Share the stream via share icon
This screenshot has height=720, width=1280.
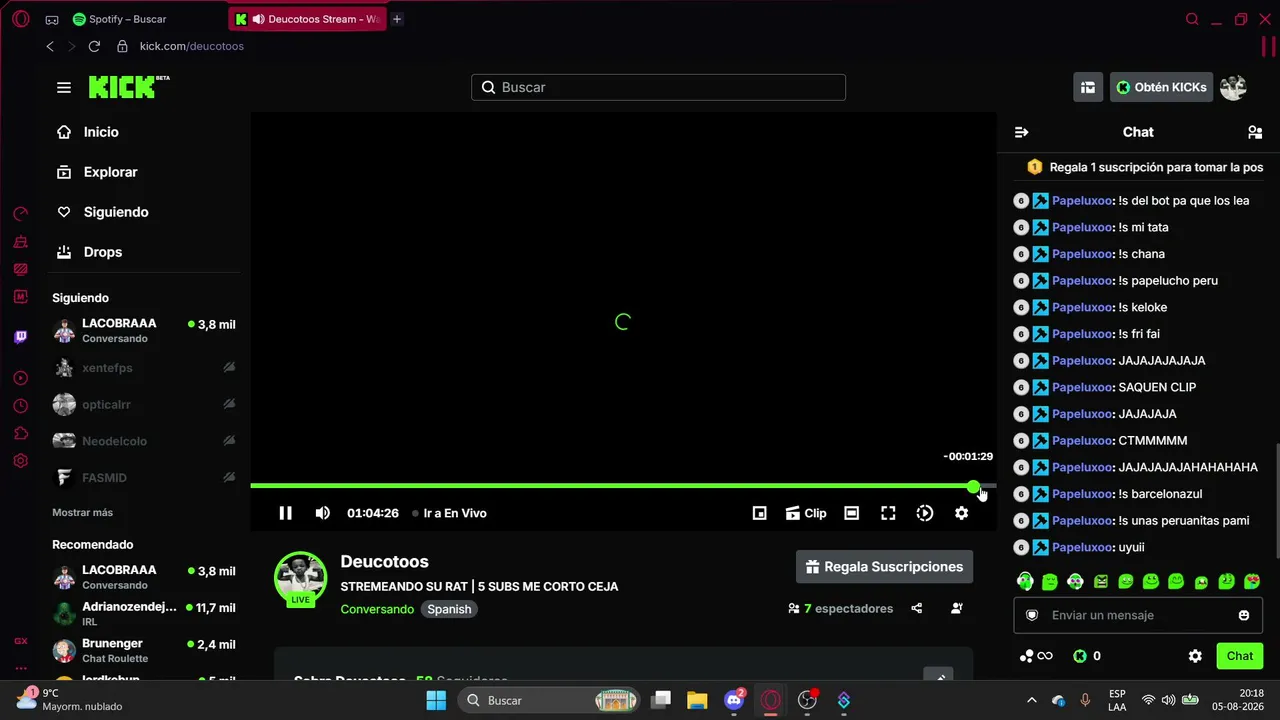917,608
